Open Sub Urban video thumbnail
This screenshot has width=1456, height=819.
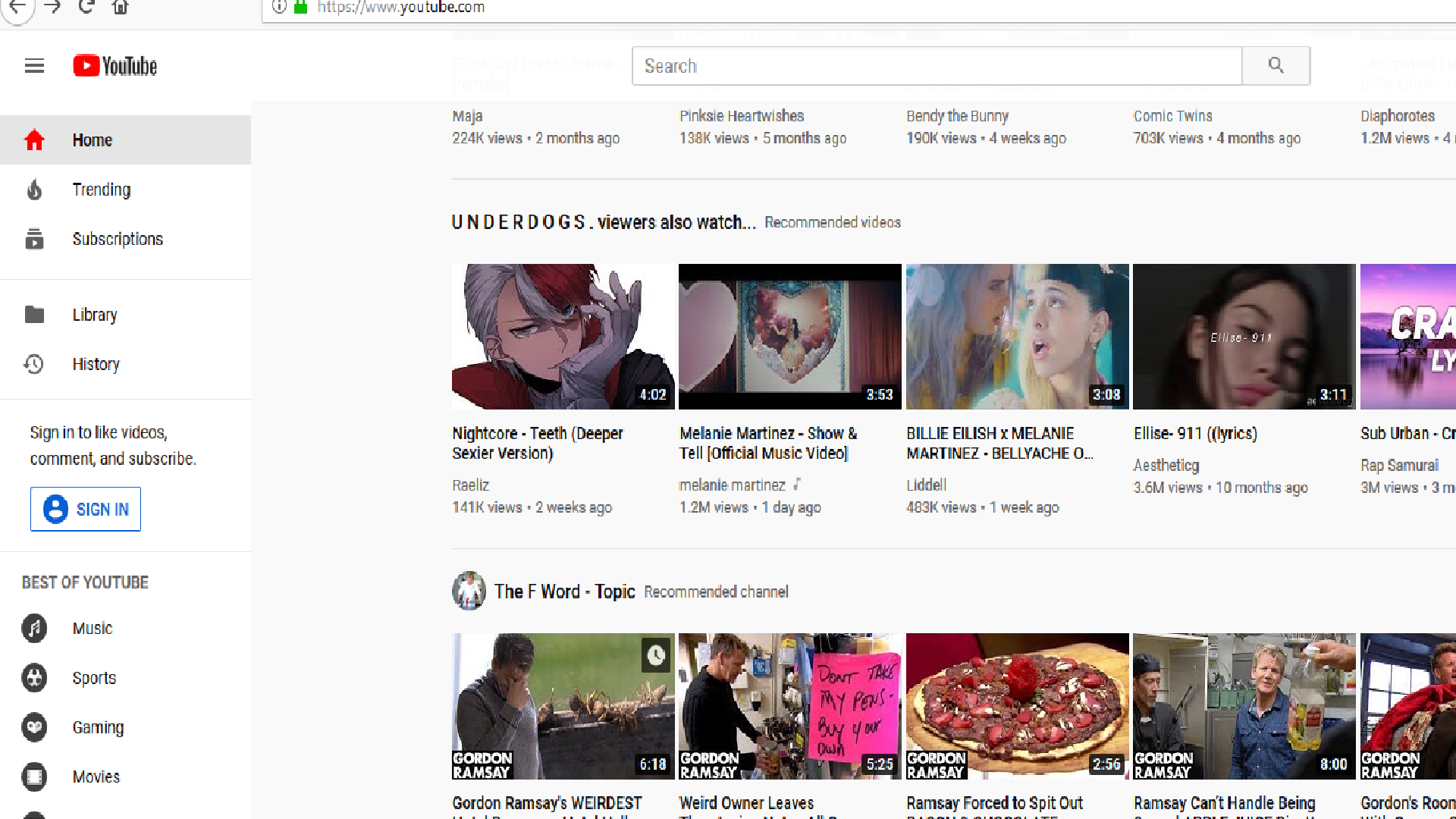[1408, 337]
